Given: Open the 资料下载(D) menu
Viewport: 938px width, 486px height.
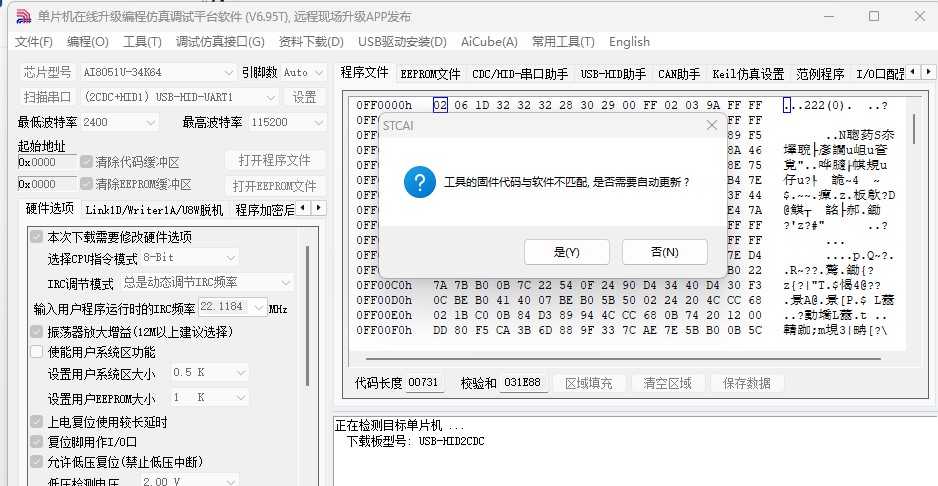Looking at the screenshot, I should pyautogui.click(x=311, y=42).
